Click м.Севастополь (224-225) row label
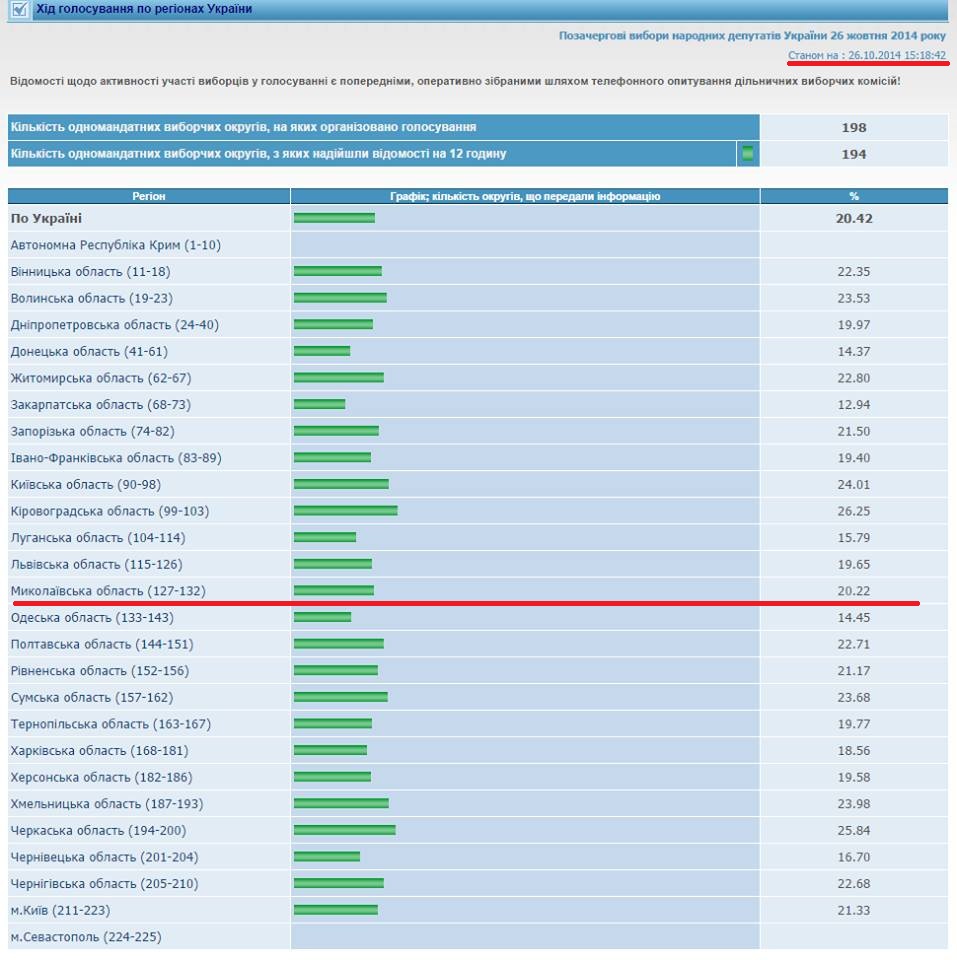Screen dimensions: 957x960 (x=85, y=937)
